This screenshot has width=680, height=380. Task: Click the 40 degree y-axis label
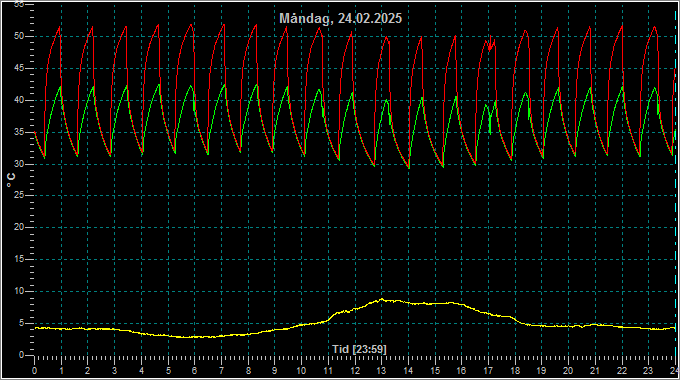coord(19,100)
